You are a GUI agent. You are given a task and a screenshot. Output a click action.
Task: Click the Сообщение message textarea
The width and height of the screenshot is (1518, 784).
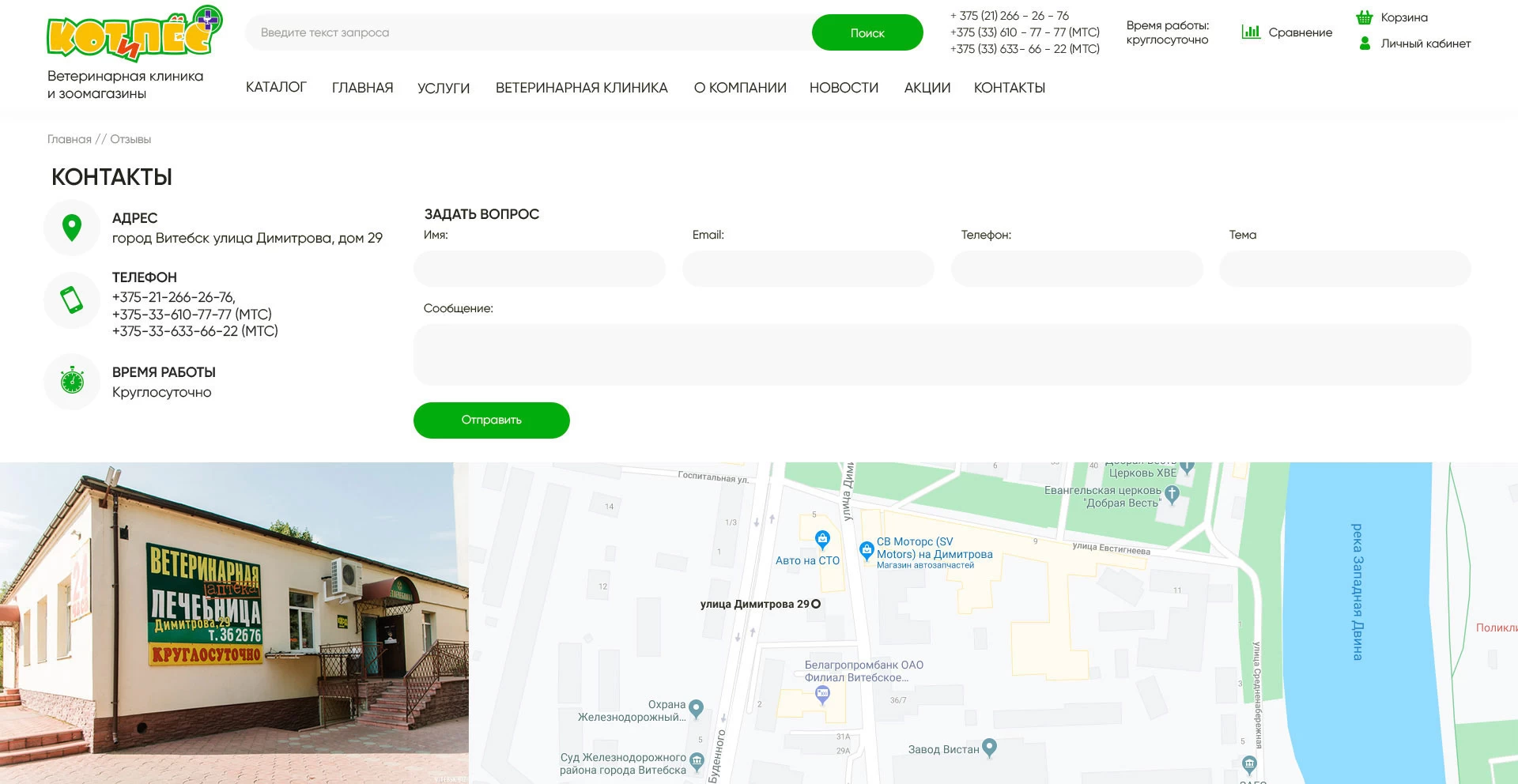[942, 355]
